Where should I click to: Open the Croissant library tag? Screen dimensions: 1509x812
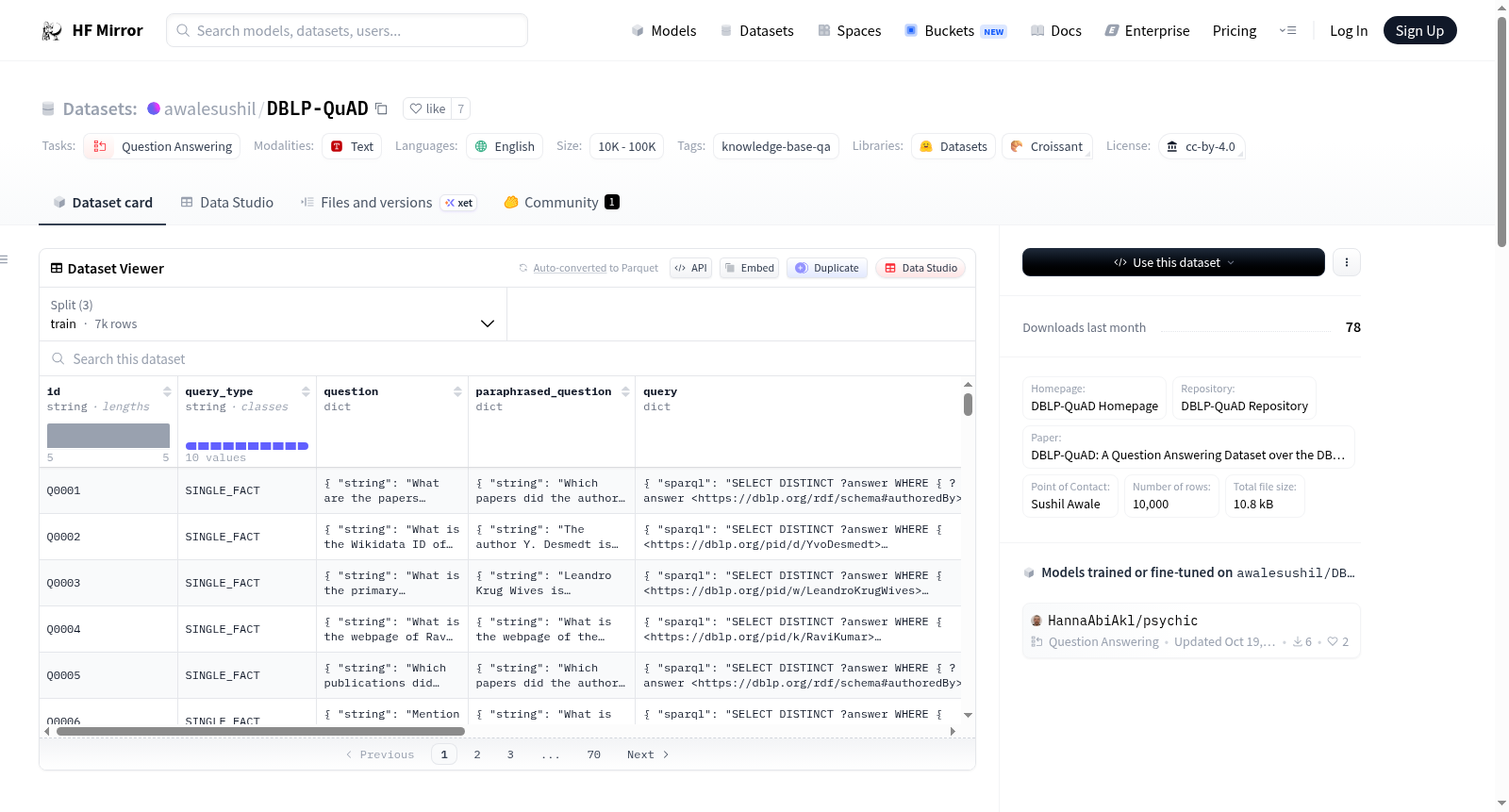[1047, 146]
